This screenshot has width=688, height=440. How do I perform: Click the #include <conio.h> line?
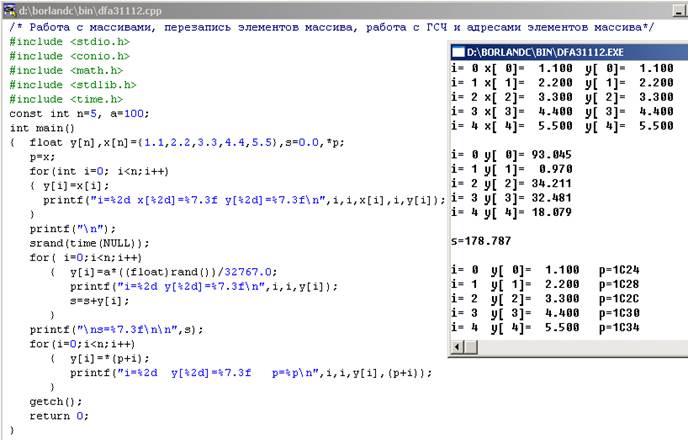(69, 56)
